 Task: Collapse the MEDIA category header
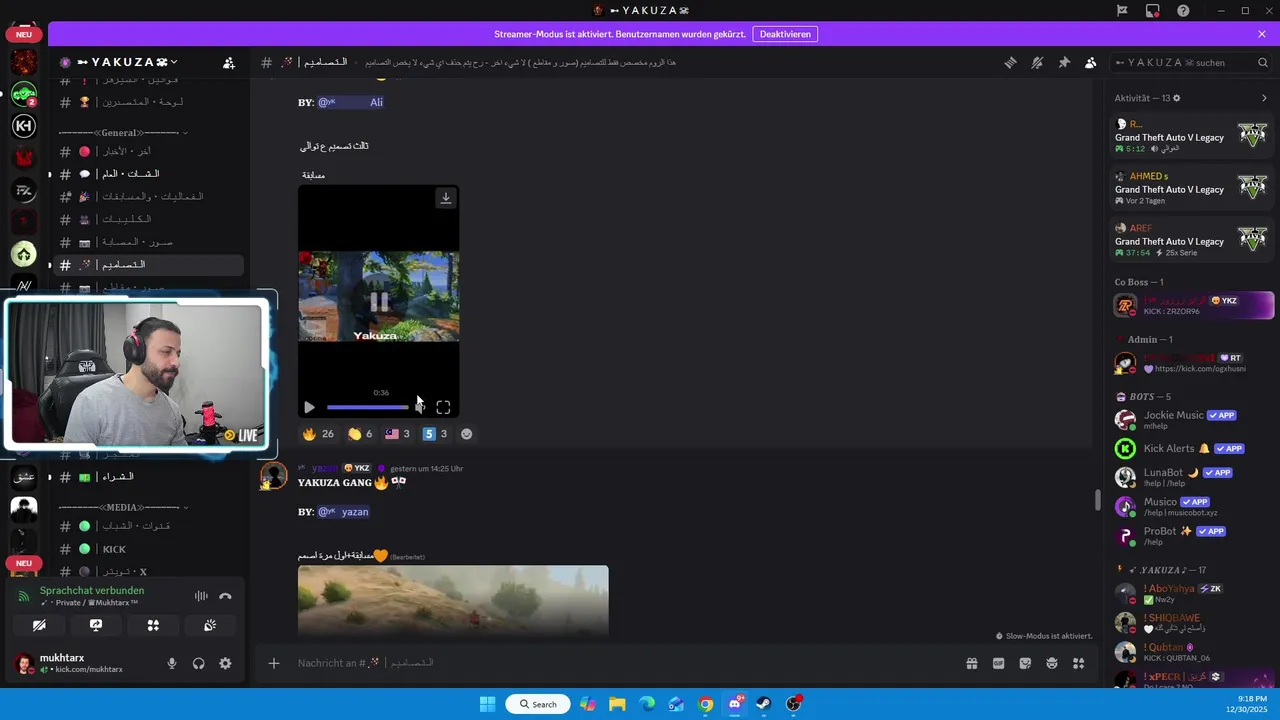pos(123,507)
